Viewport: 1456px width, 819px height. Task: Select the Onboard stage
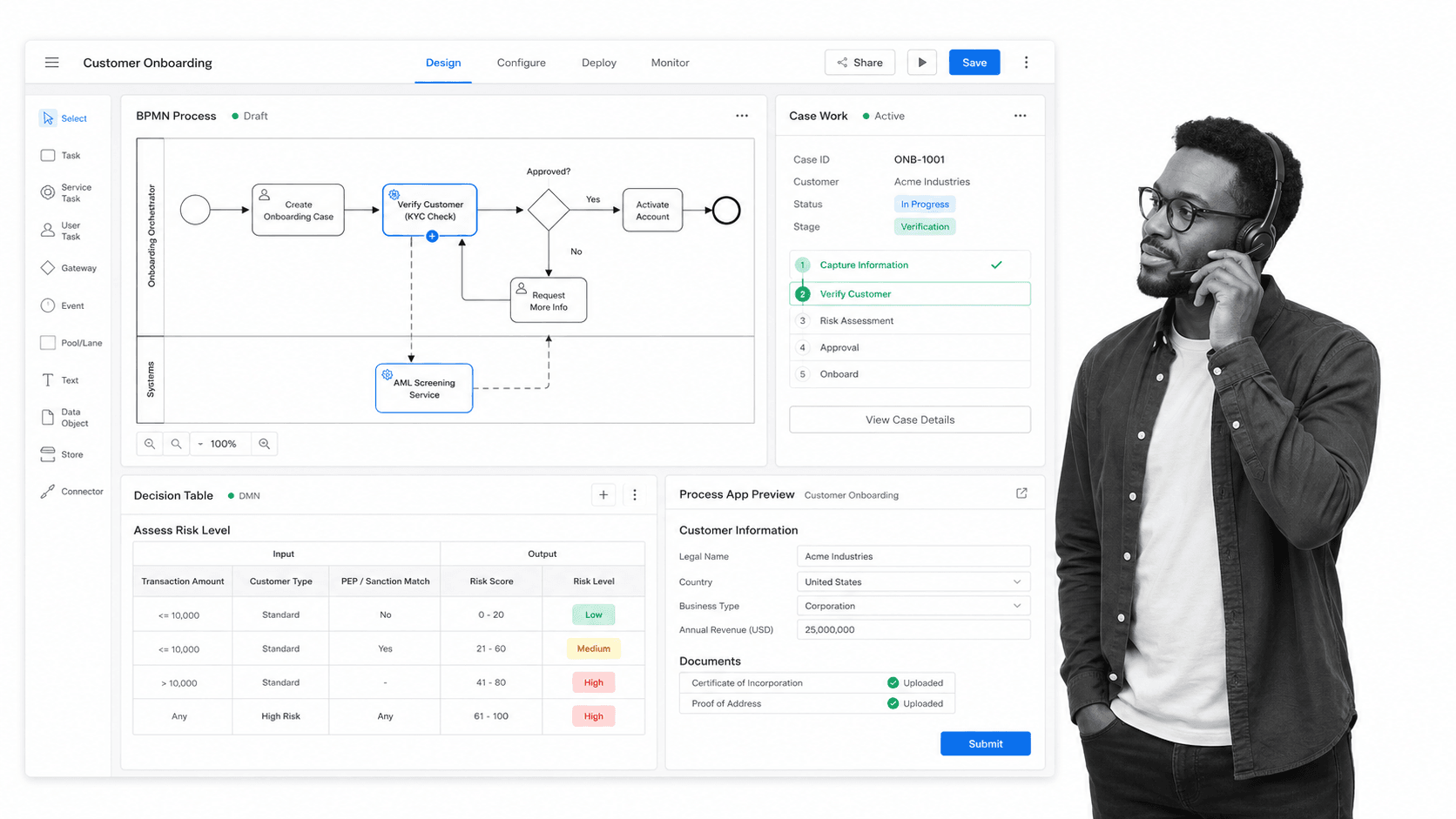click(910, 374)
